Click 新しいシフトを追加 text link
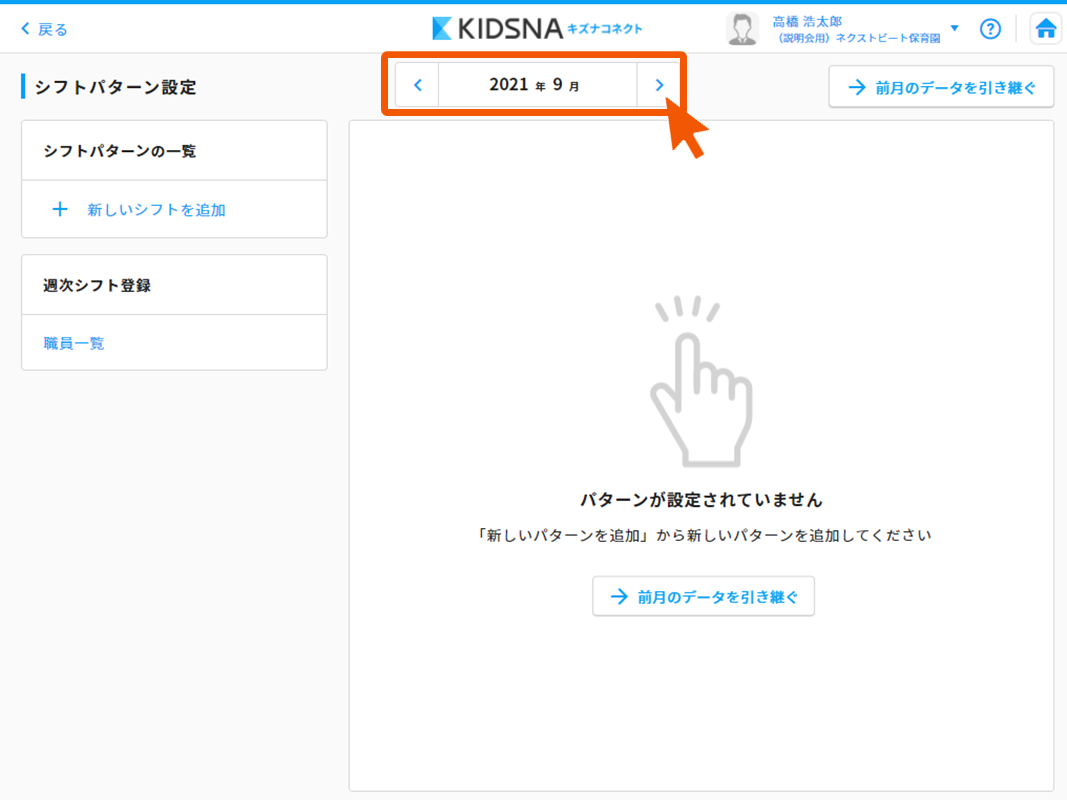1067x800 pixels. click(x=156, y=210)
